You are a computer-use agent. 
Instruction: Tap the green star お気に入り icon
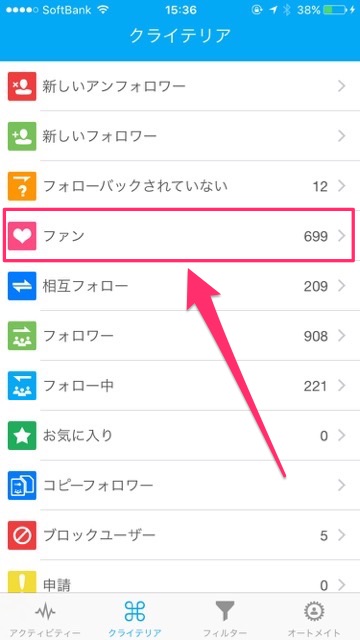(22, 436)
